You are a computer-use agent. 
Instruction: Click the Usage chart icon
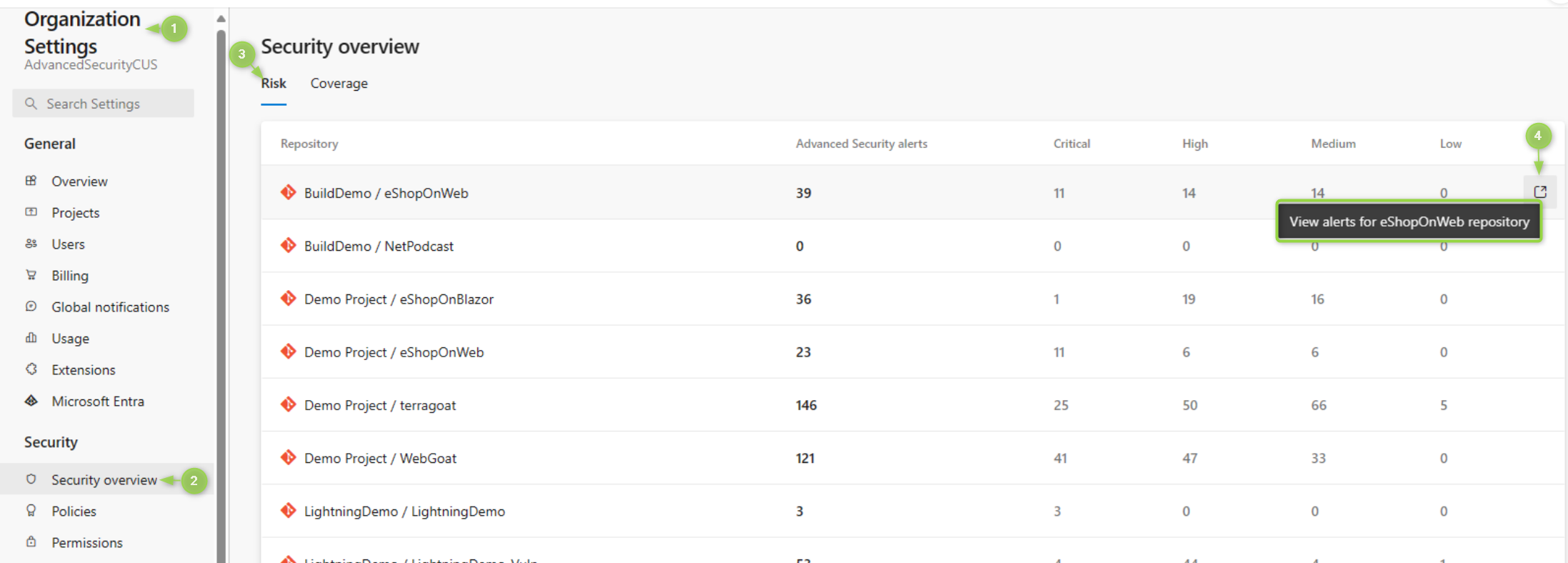tap(31, 338)
